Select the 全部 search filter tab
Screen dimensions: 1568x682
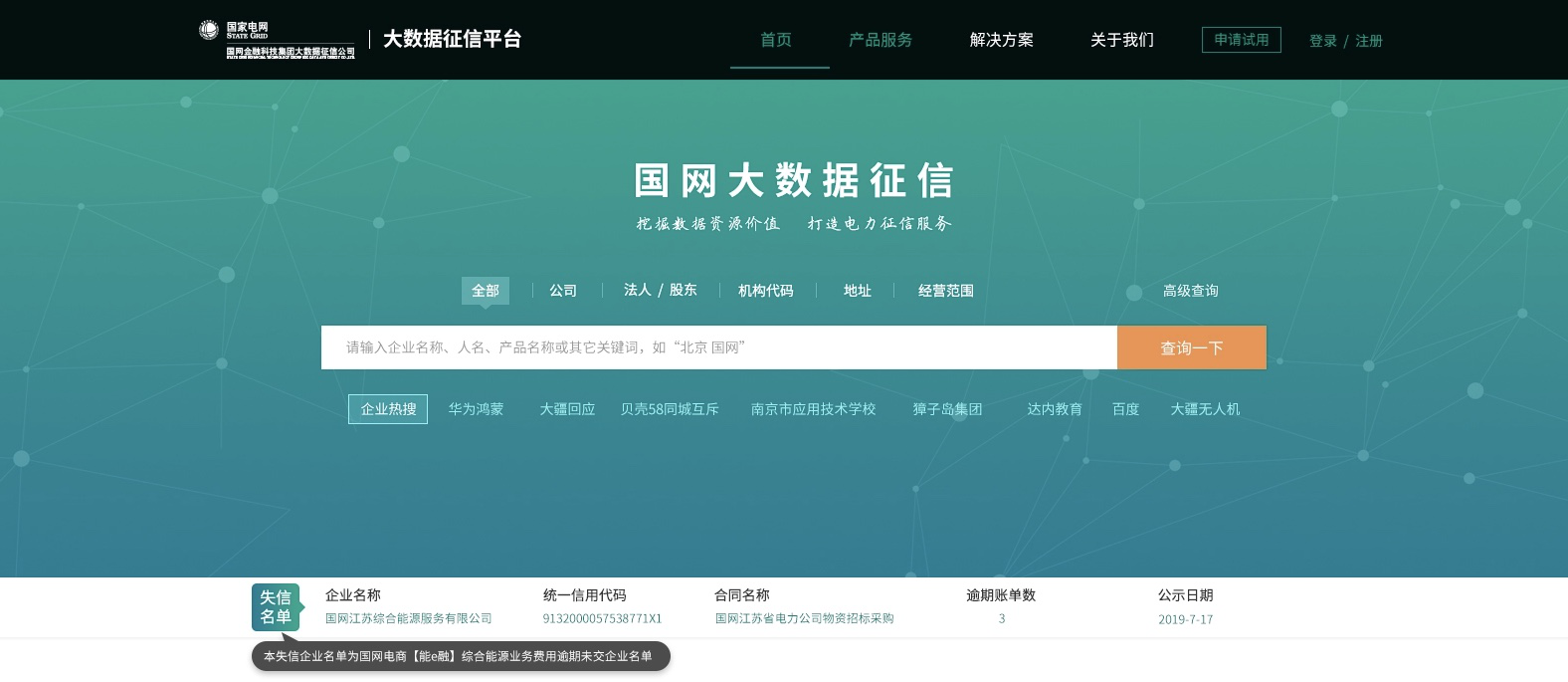coord(486,291)
